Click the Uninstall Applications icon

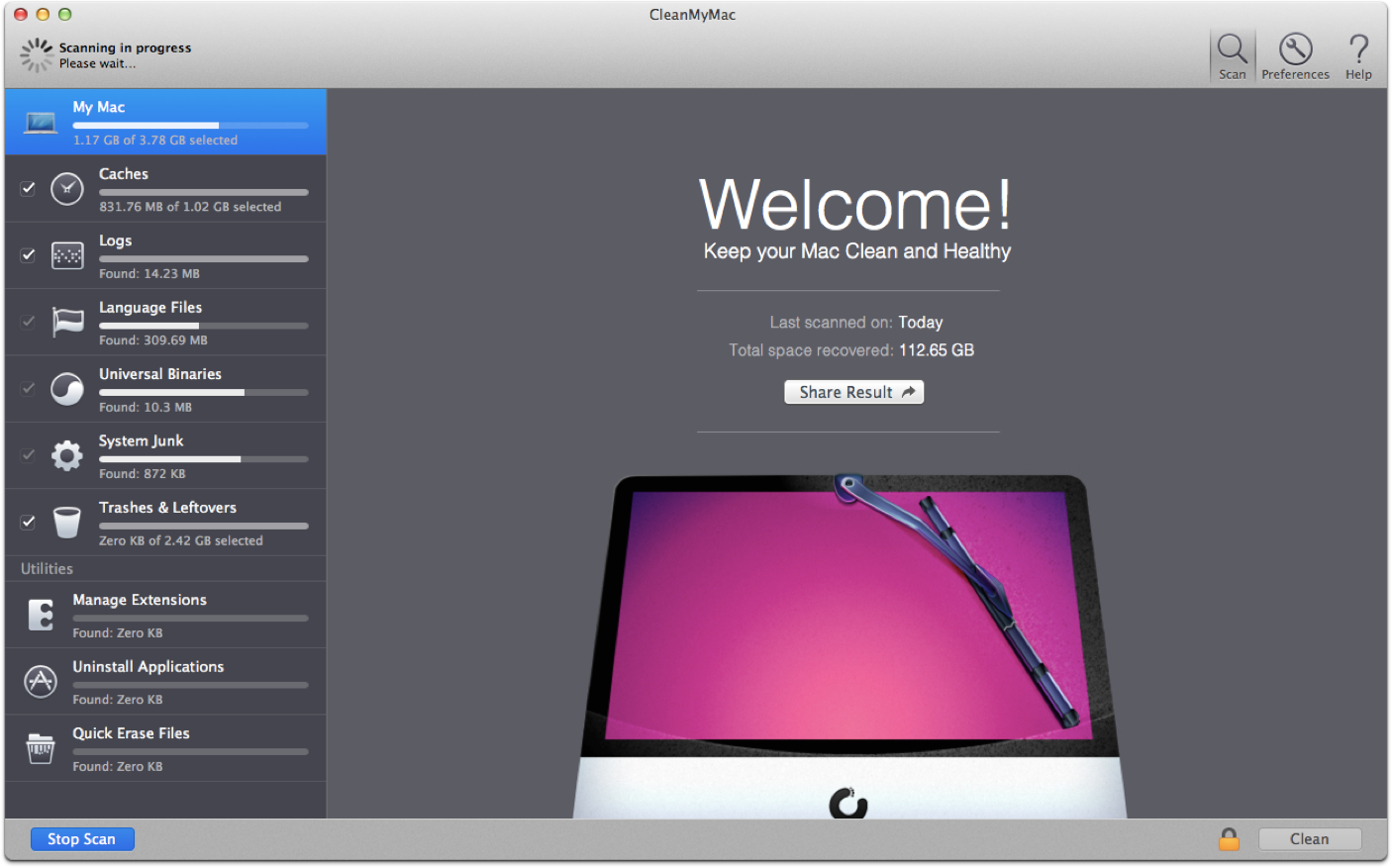click(x=41, y=681)
